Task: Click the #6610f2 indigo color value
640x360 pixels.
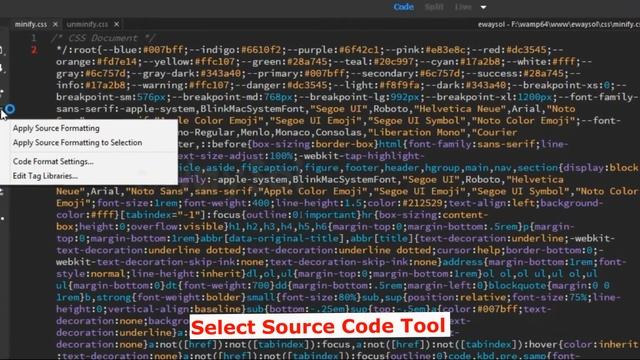Action: [x=261, y=50]
